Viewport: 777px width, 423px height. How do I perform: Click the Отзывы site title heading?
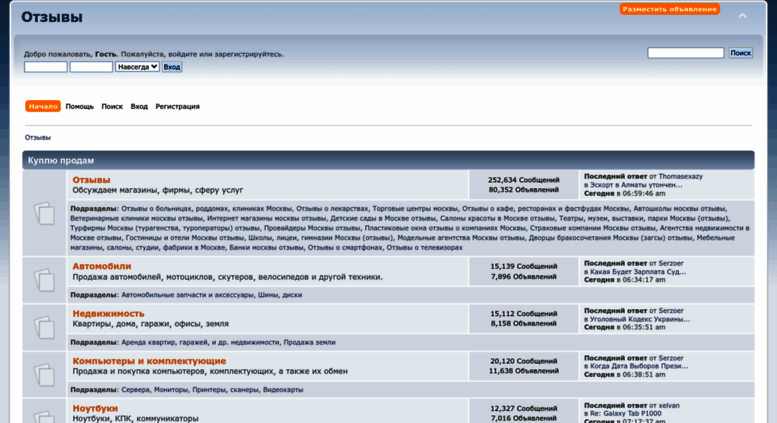pyautogui.click(x=52, y=17)
